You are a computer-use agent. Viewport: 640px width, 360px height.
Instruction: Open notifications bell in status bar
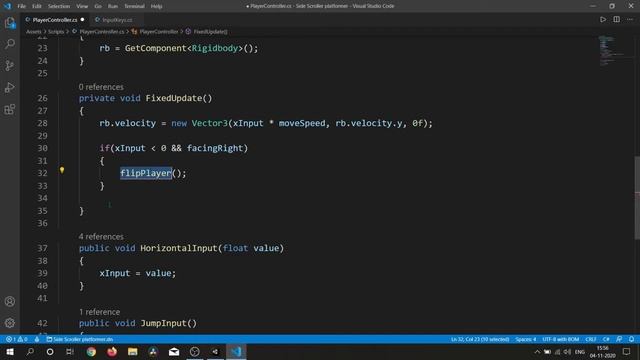pos(631,339)
